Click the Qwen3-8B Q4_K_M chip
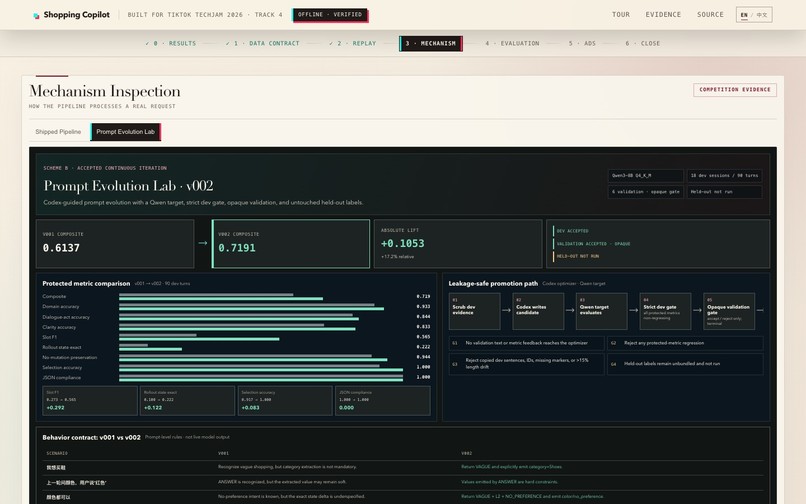 tap(646, 175)
